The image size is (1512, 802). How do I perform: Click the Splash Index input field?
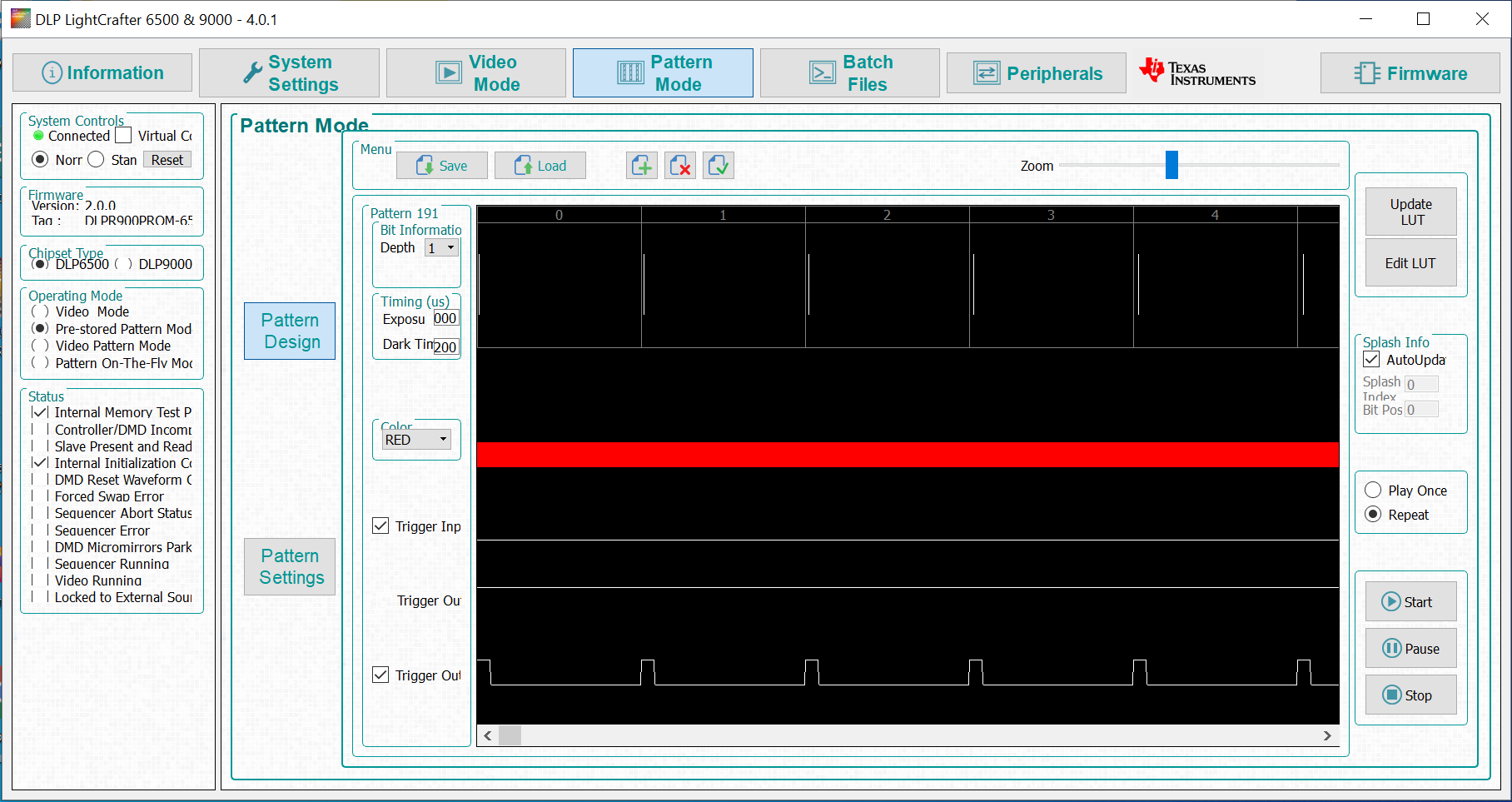pyautogui.click(x=1421, y=384)
